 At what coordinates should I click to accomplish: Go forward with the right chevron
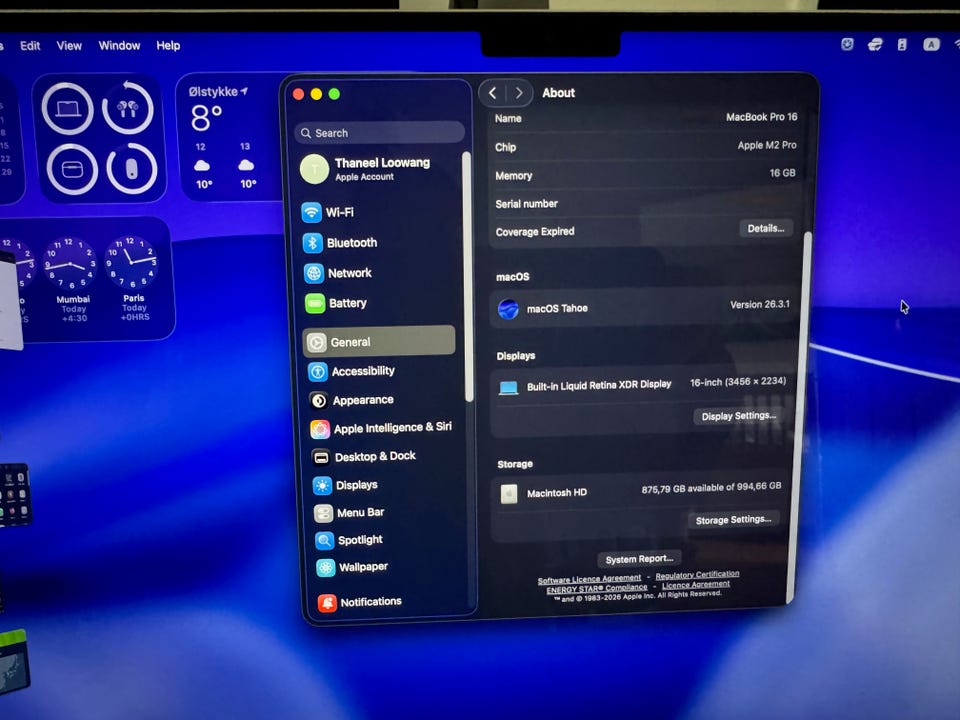pos(519,93)
